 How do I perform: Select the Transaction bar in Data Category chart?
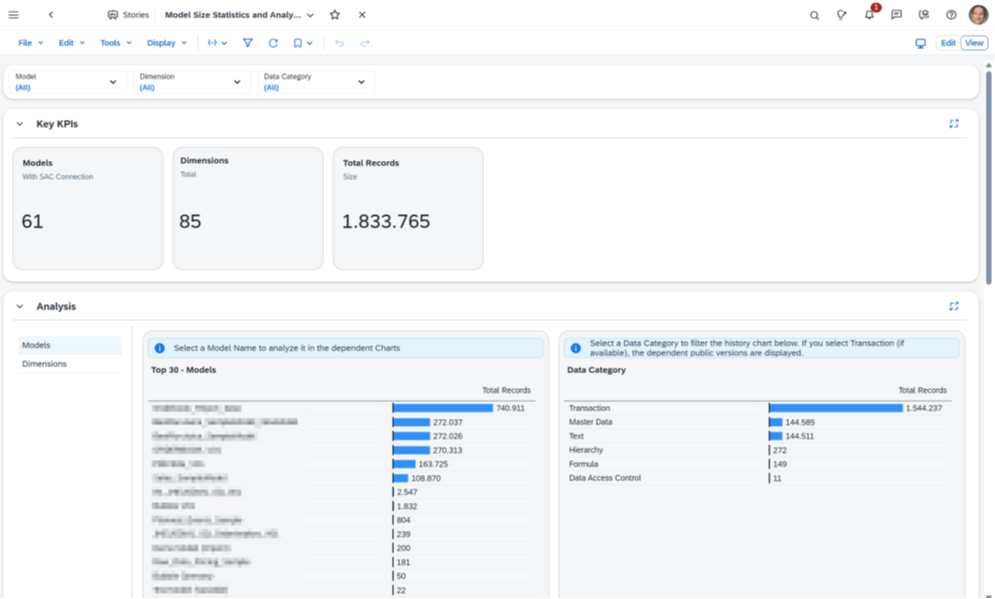[835, 408]
